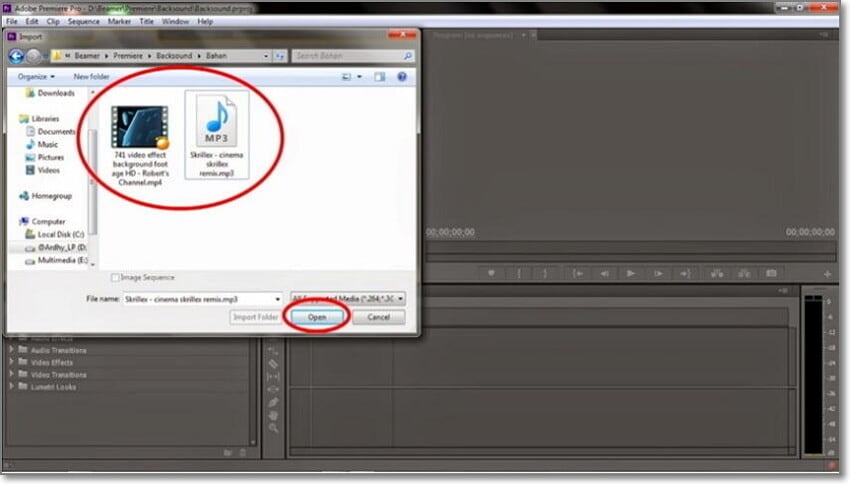
Task: Change view using the view icon
Action: [346, 77]
